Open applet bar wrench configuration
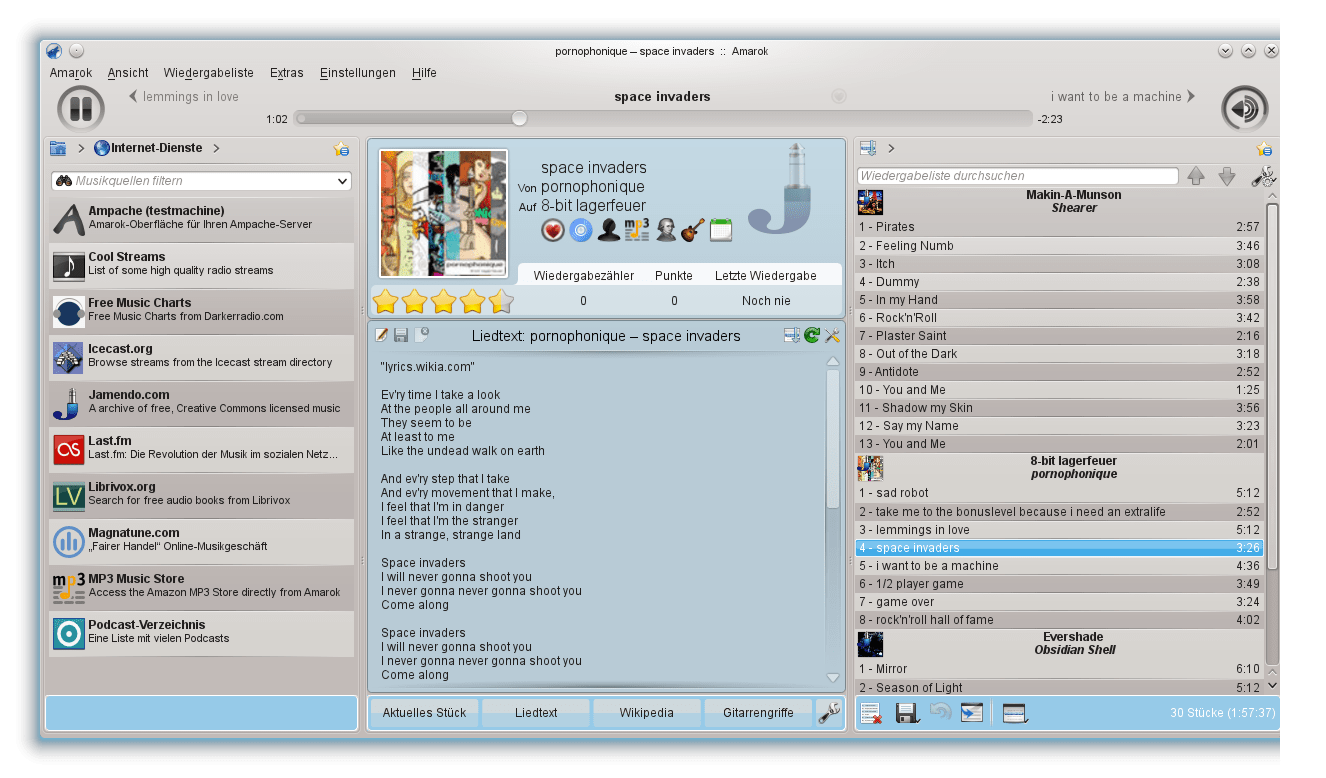 829,713
